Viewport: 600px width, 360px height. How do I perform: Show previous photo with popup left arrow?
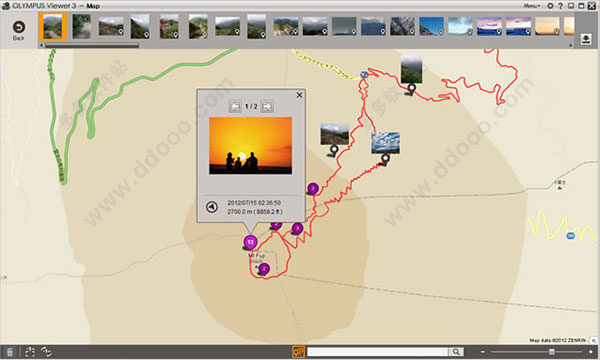pos(235,106)
